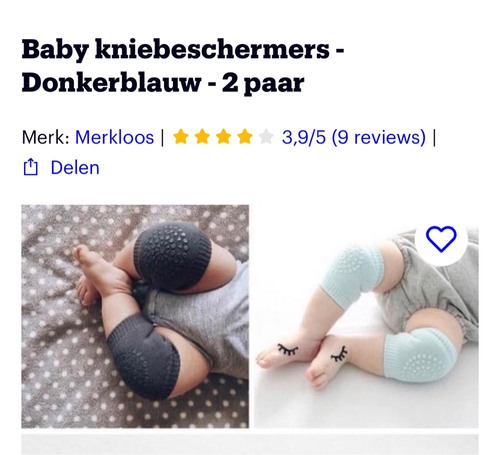
Task: Select the fourth yellow rating star
Action: coord(245,137)
